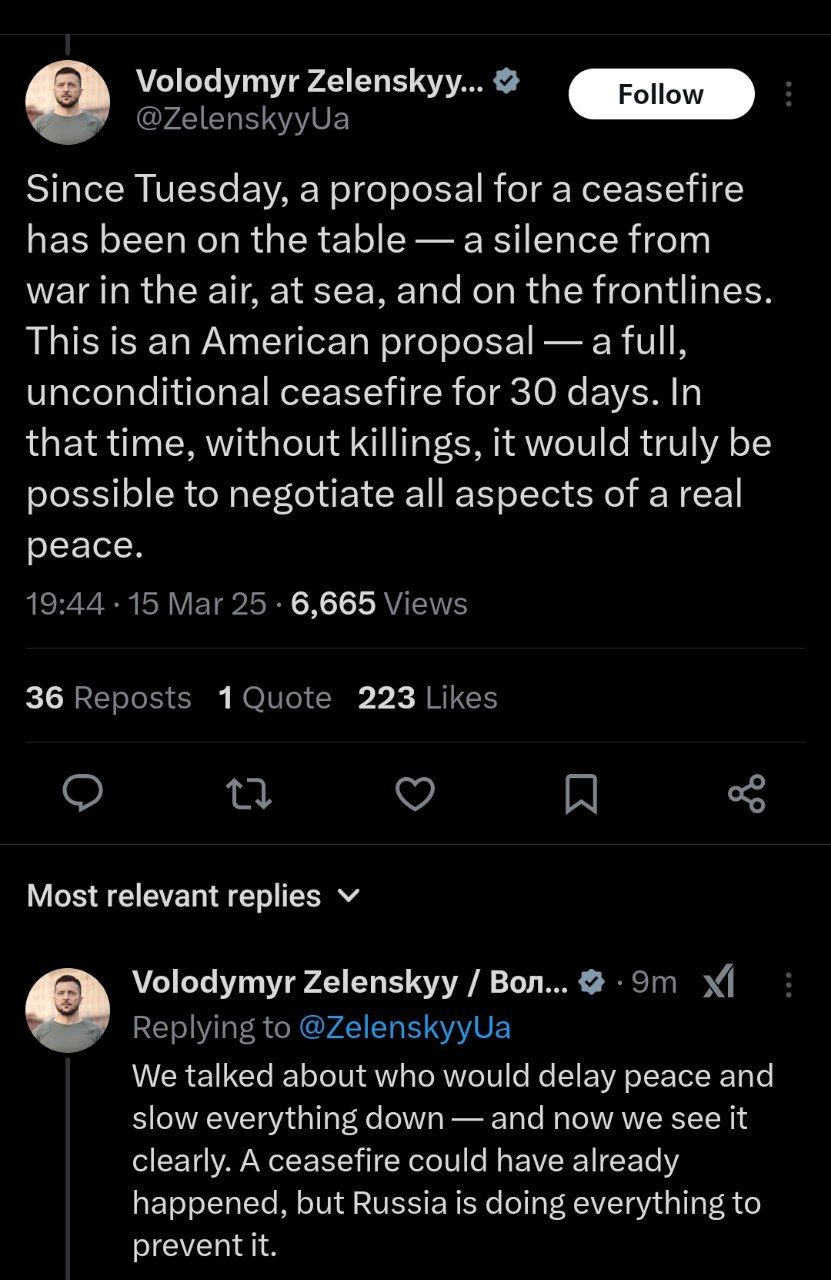The image size is (831, 1280).
Task: Click the reply author's profile picture
Action: pos(67,1009)
